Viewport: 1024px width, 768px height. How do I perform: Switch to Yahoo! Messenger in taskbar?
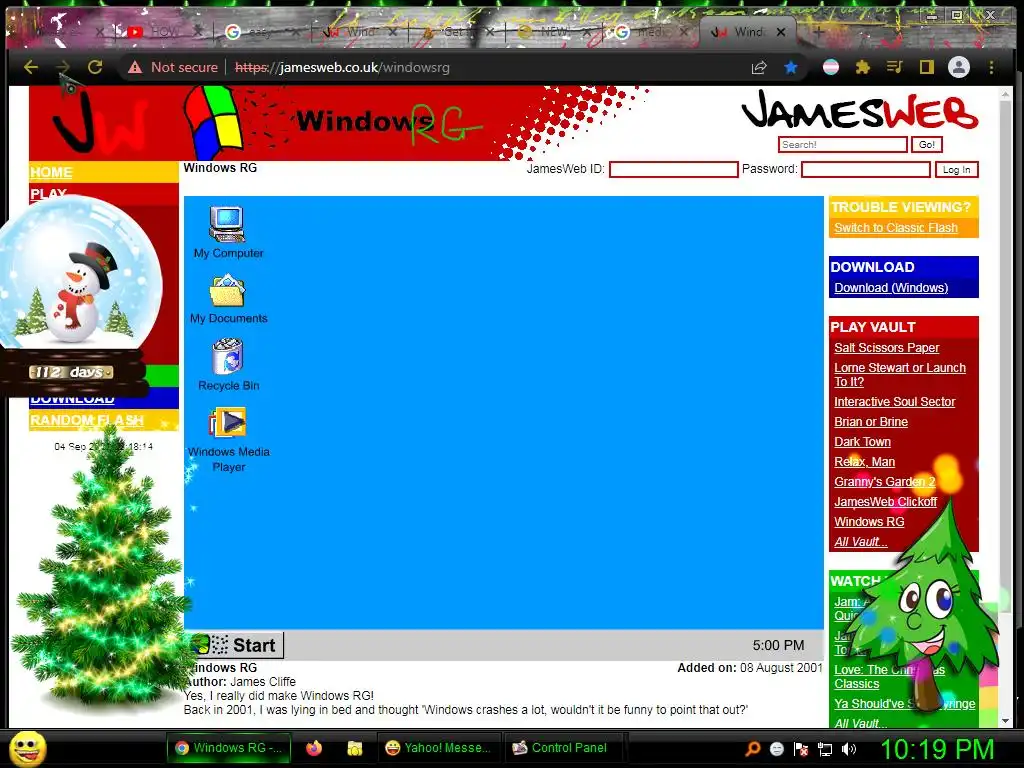point(438,748)
